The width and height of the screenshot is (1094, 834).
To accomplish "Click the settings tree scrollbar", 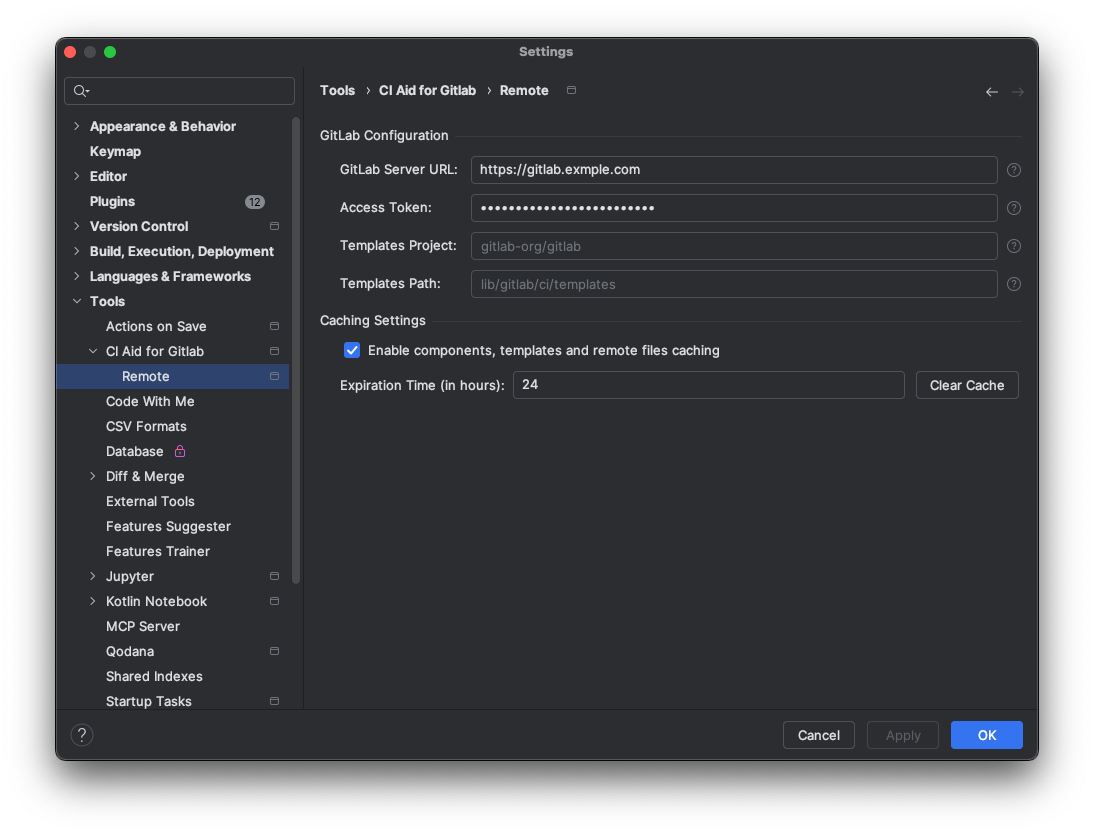I will pos(296,350).
